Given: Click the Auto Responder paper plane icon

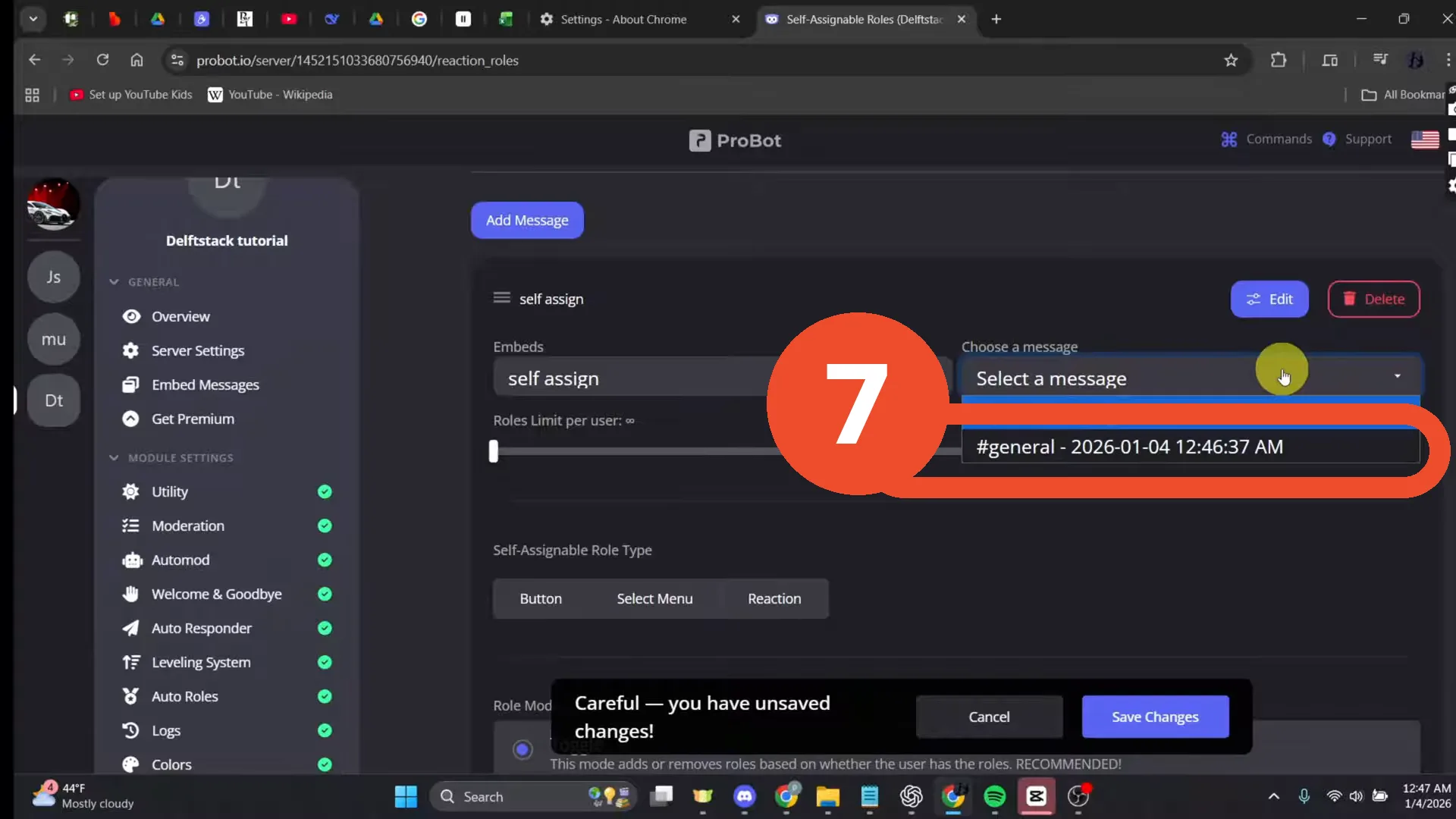Looking at the screenshot, I should pyautogui.click(x=131, y=628).
